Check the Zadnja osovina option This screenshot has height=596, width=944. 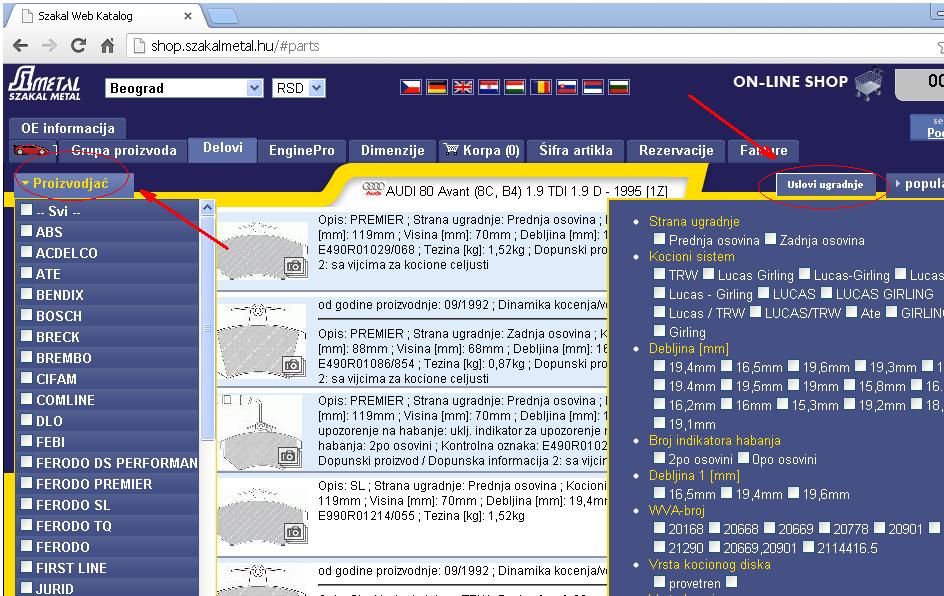pos(771,239)
